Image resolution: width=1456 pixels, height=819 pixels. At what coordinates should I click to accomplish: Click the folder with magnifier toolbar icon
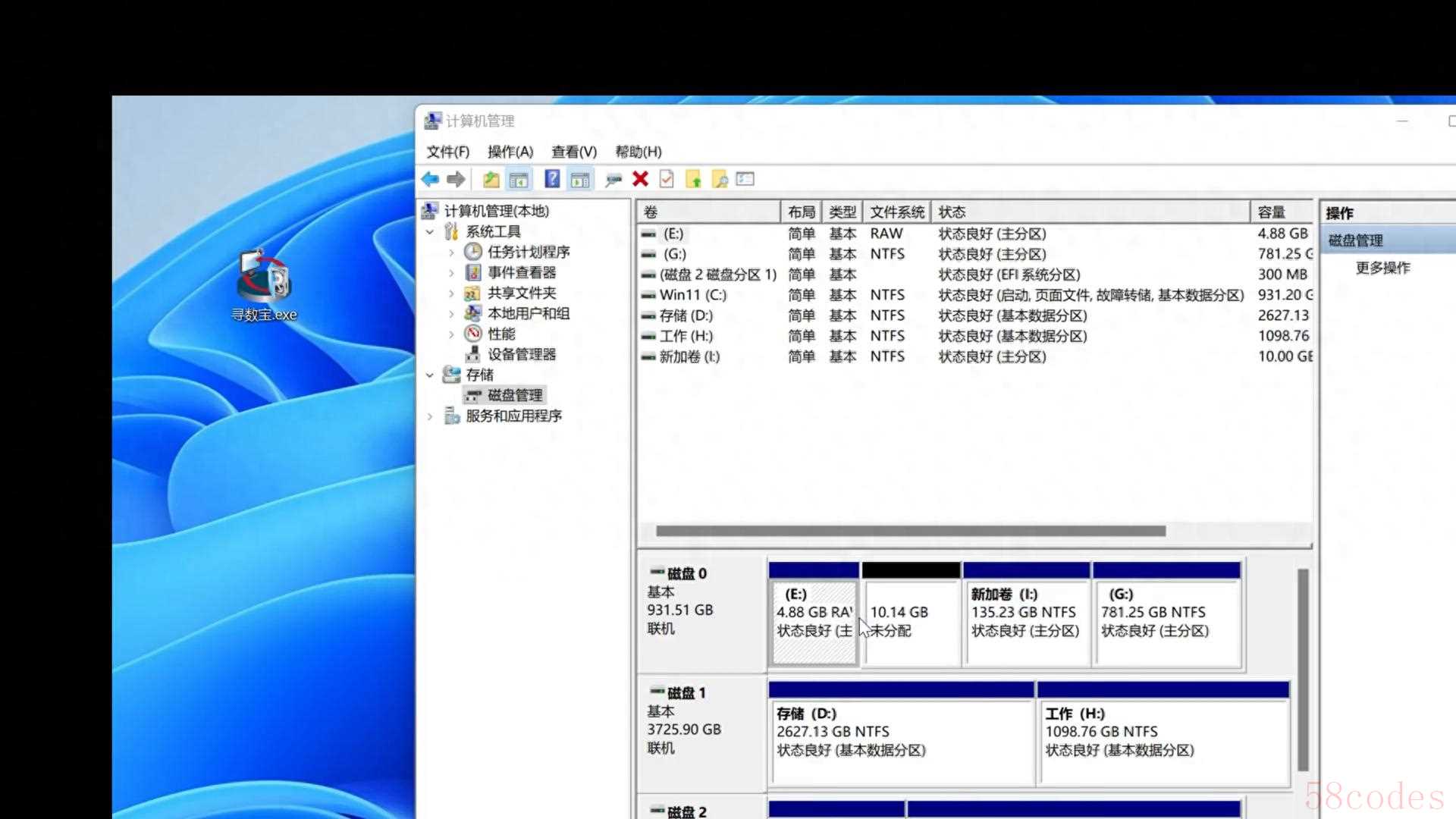[720, 179]
